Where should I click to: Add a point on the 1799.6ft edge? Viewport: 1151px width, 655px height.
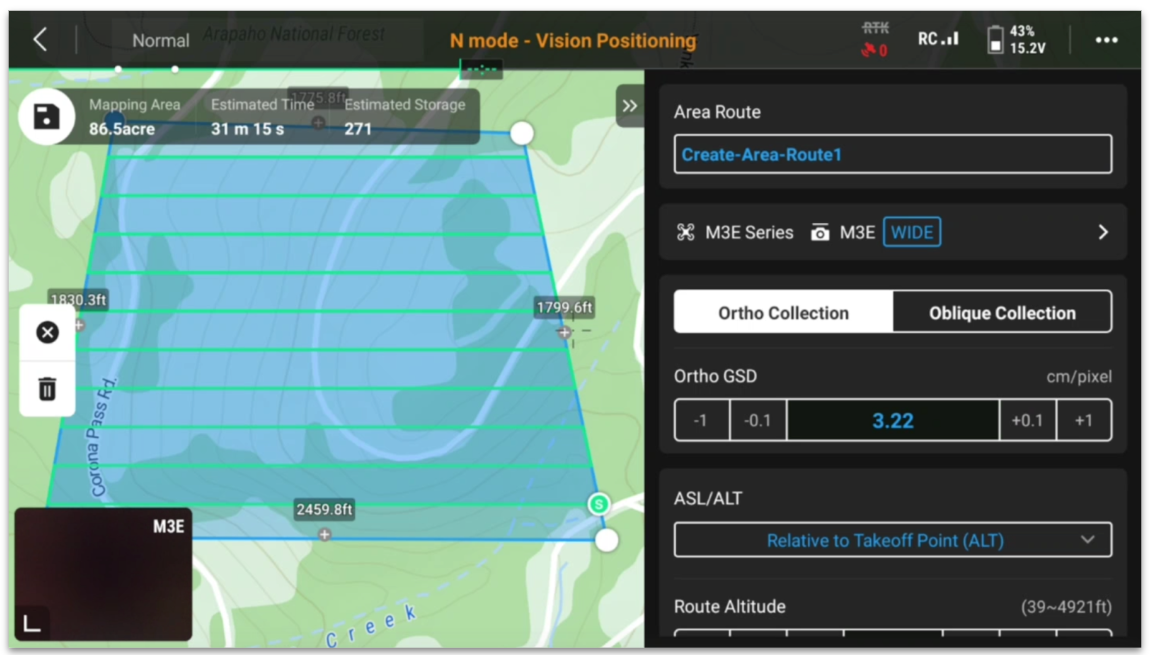(x=564, y=332)
